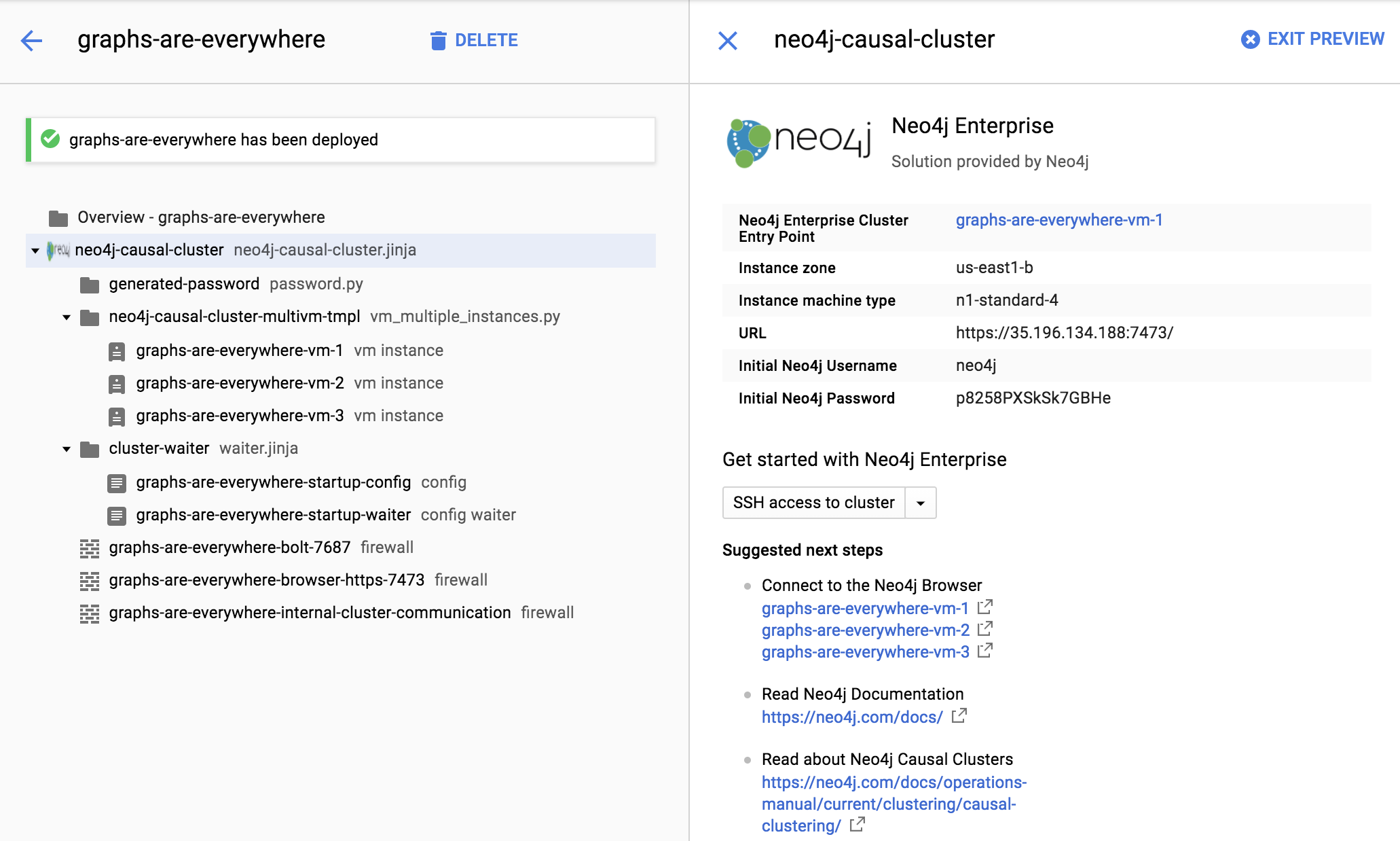Viewport: 1400px width, 841px height.
Task: Select graphs-are-everywhere-browser-https-7473 firewall
Action: [x=267, y=580]
